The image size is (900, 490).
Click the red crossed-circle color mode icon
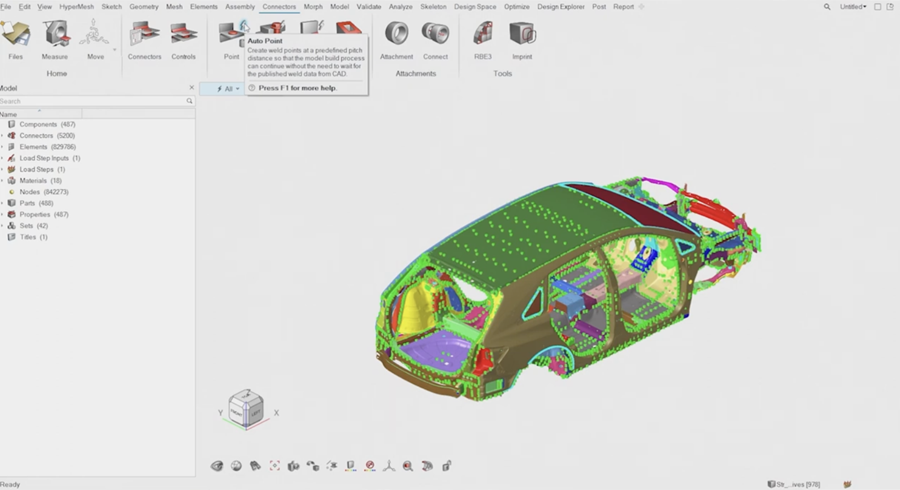pos(370,466)
